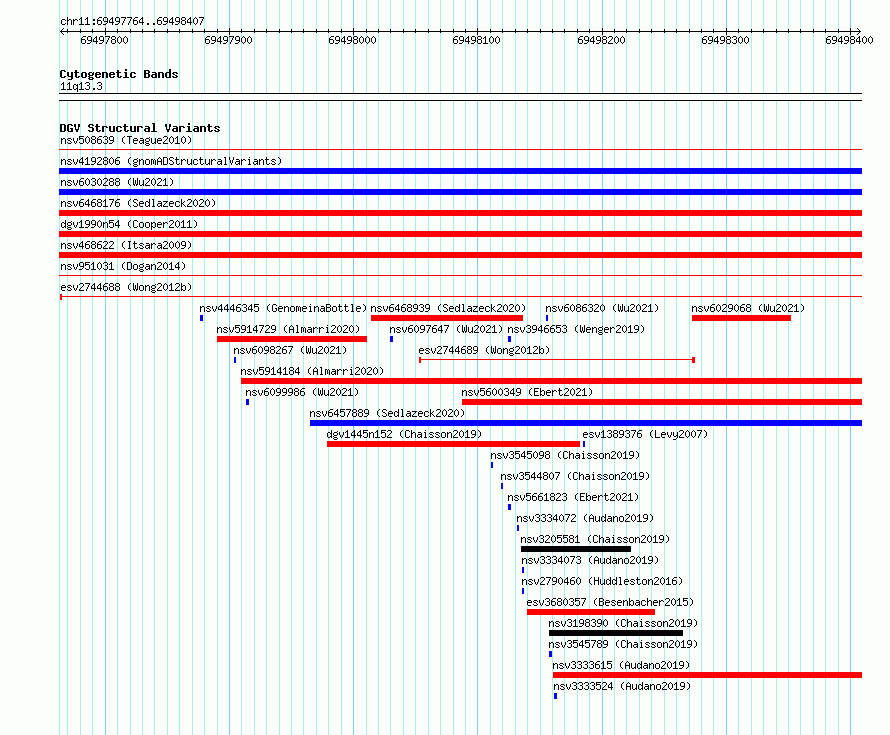The image size is (890, 735).
Task: Open nsv3545098 (Chaisson2019) label
Action: [x=565, y=455]
